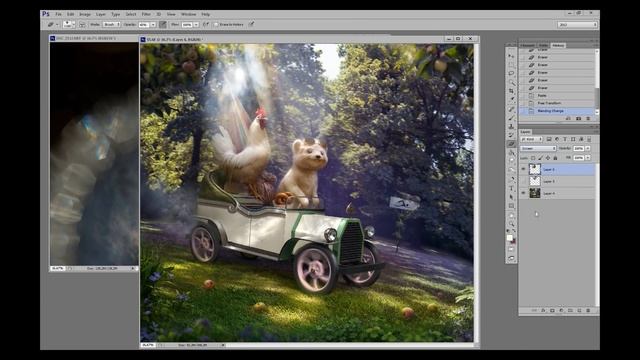
Task: Select the Path Selection tool
Action: coord(511,197)
